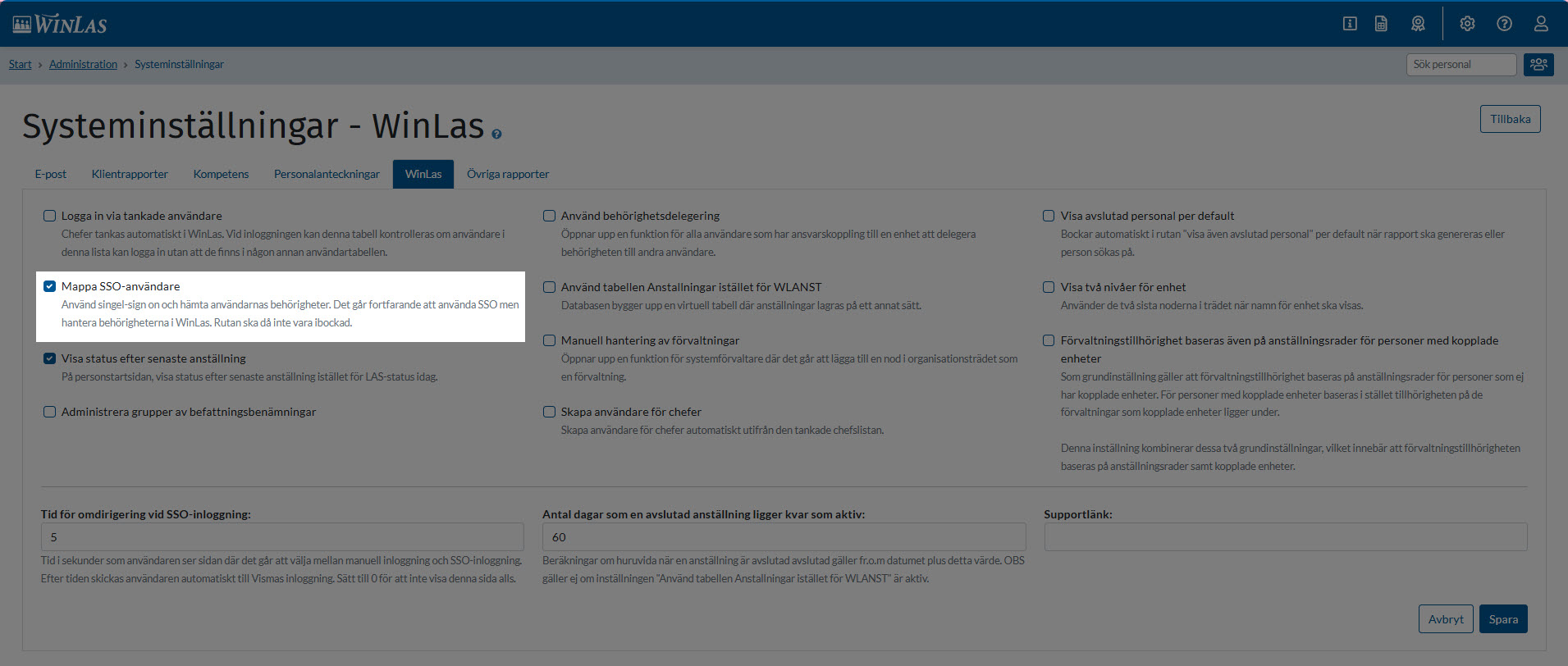Viewport: 1568px width, 666px height.
Task: Open the settings gear icon
Action: click(x=1467, y=24)
